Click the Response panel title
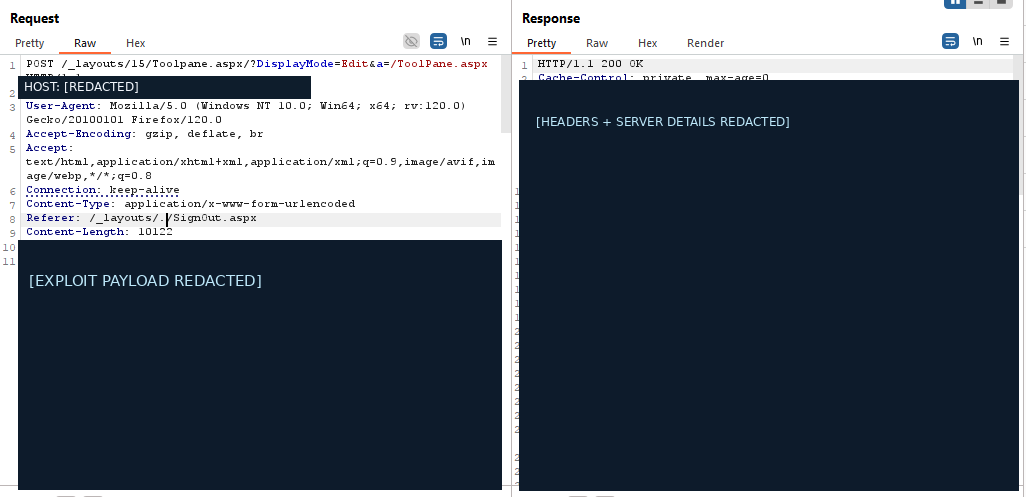Image resolution: width=1026 pixels, height=497 pixels. tap(551, 18)
